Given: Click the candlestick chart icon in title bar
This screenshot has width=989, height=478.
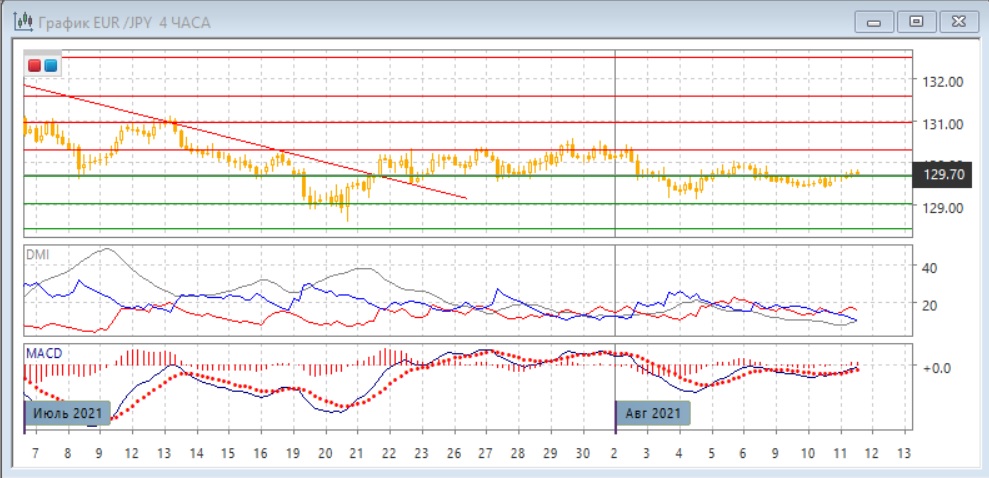Looking at the screenshot, I should coord(19,21).
